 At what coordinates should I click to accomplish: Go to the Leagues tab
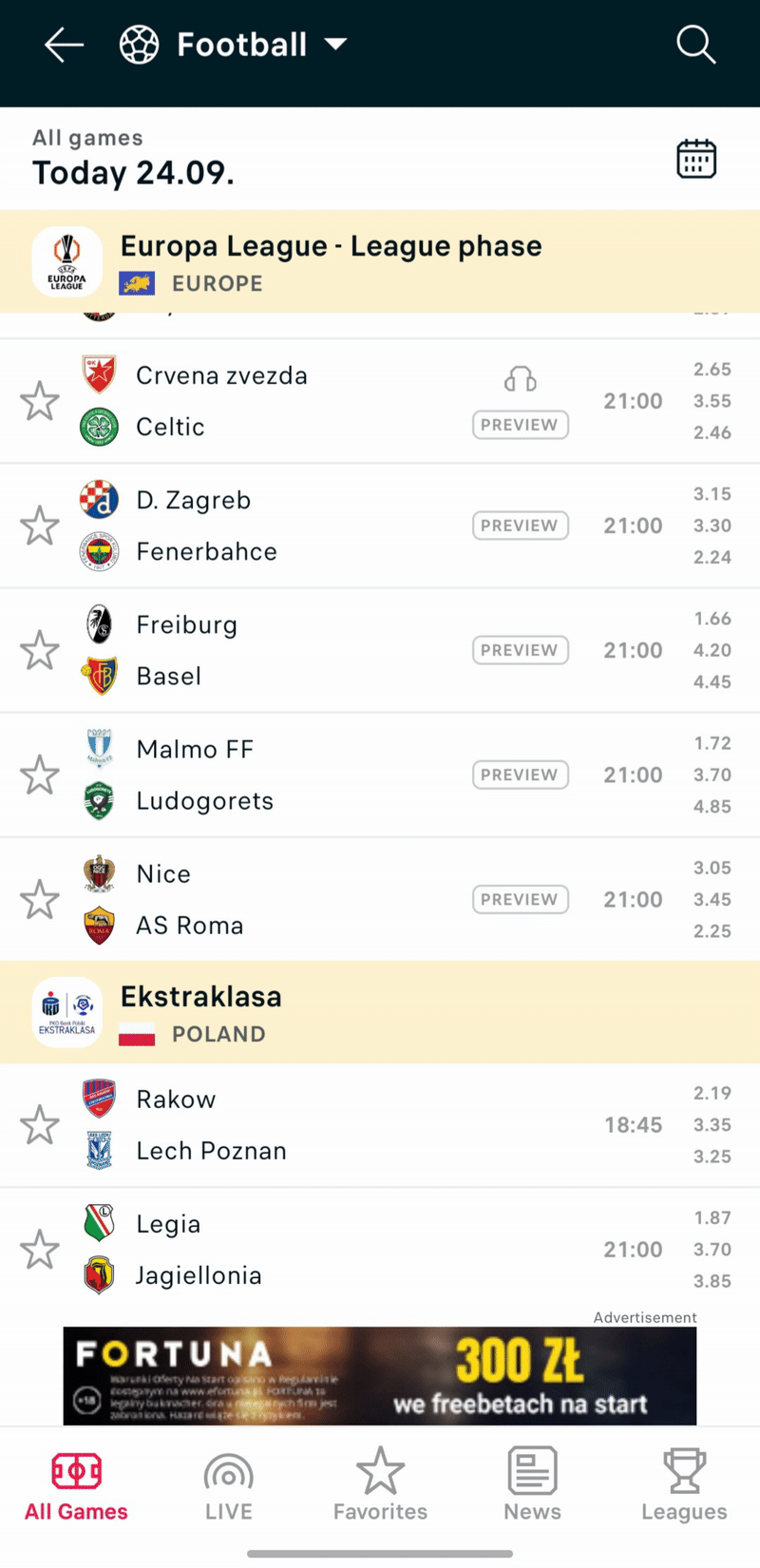684,1487
